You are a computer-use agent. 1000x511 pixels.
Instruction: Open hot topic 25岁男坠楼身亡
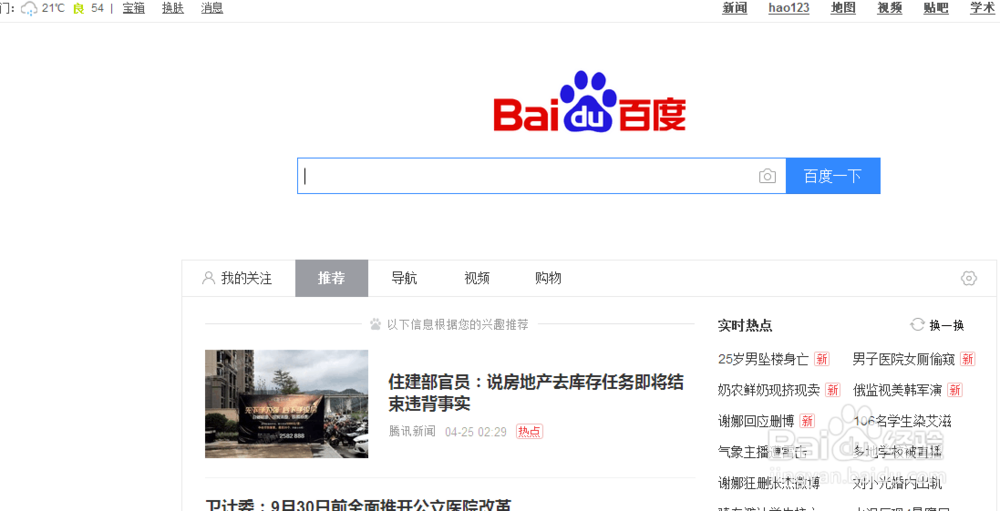tap(763, 359)
